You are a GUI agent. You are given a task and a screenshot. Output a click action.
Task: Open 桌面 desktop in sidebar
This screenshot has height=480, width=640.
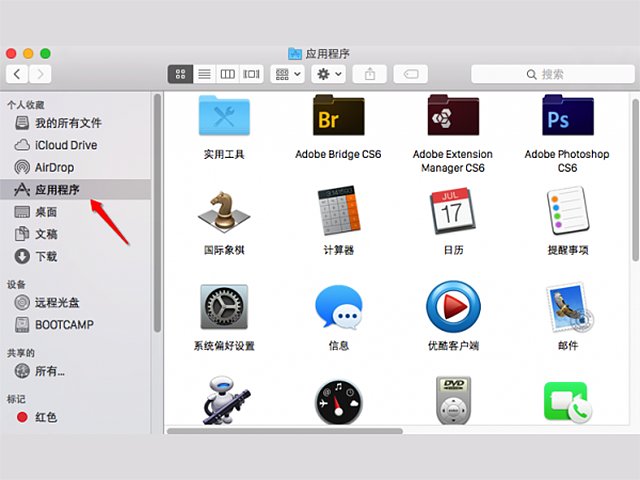[x=76, y=212]
